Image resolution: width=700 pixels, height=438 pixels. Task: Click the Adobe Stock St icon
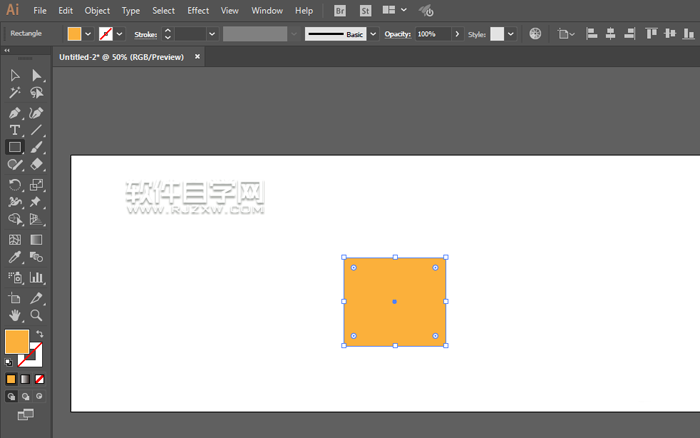[366, 10]
